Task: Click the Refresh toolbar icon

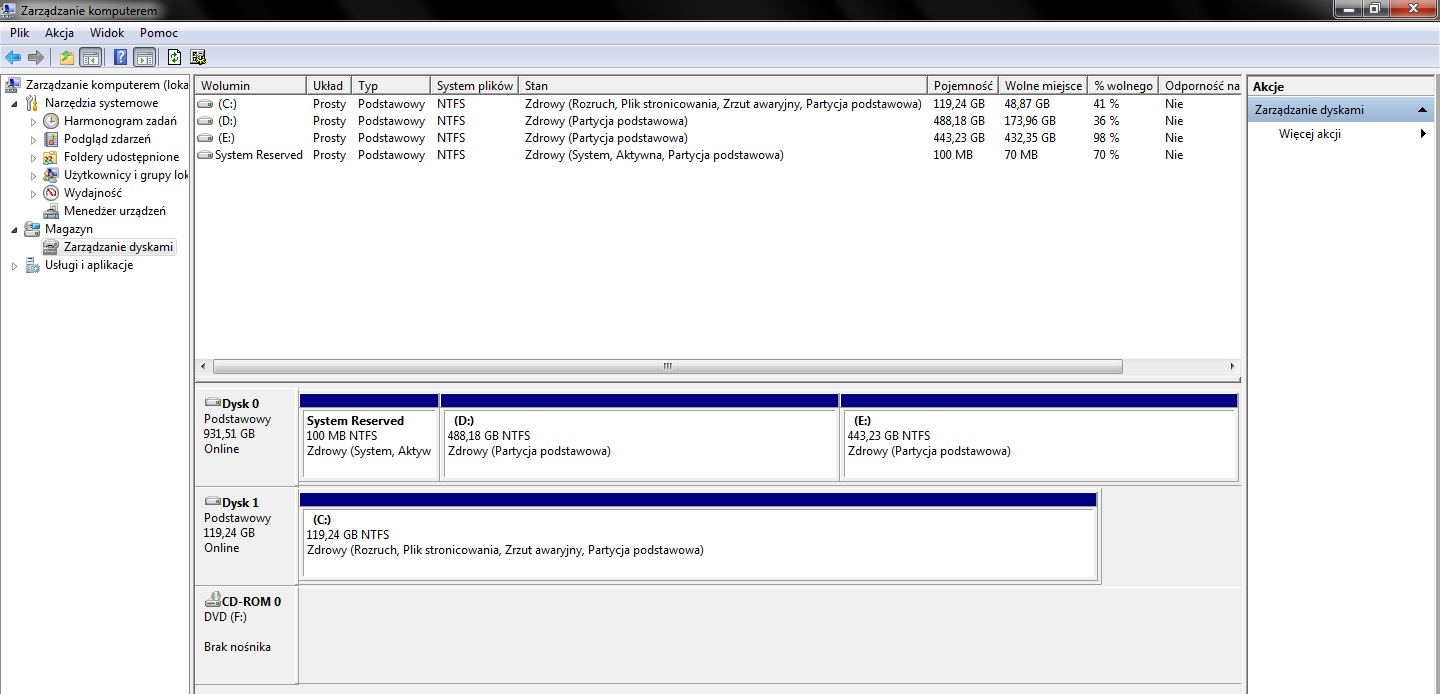Action: [175, 57]
